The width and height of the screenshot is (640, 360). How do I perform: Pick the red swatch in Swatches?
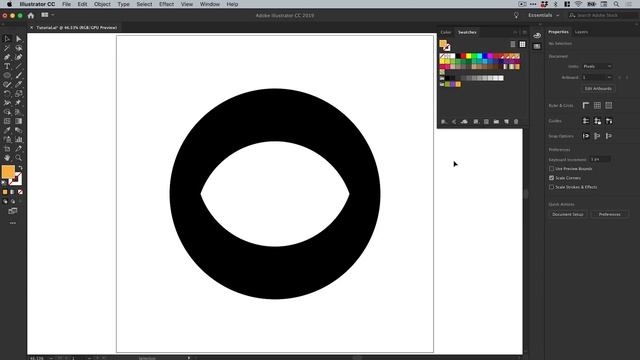[x=463, y=56]
